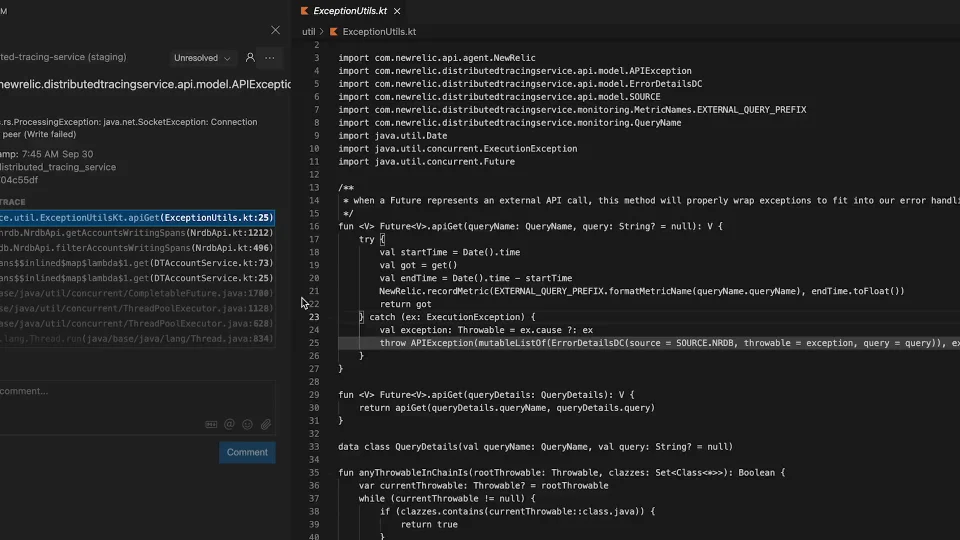Viewport: 960px width, 540px height.
Task: Select stack frame DTAccountService.kt:73
Action: coord(137,263)
